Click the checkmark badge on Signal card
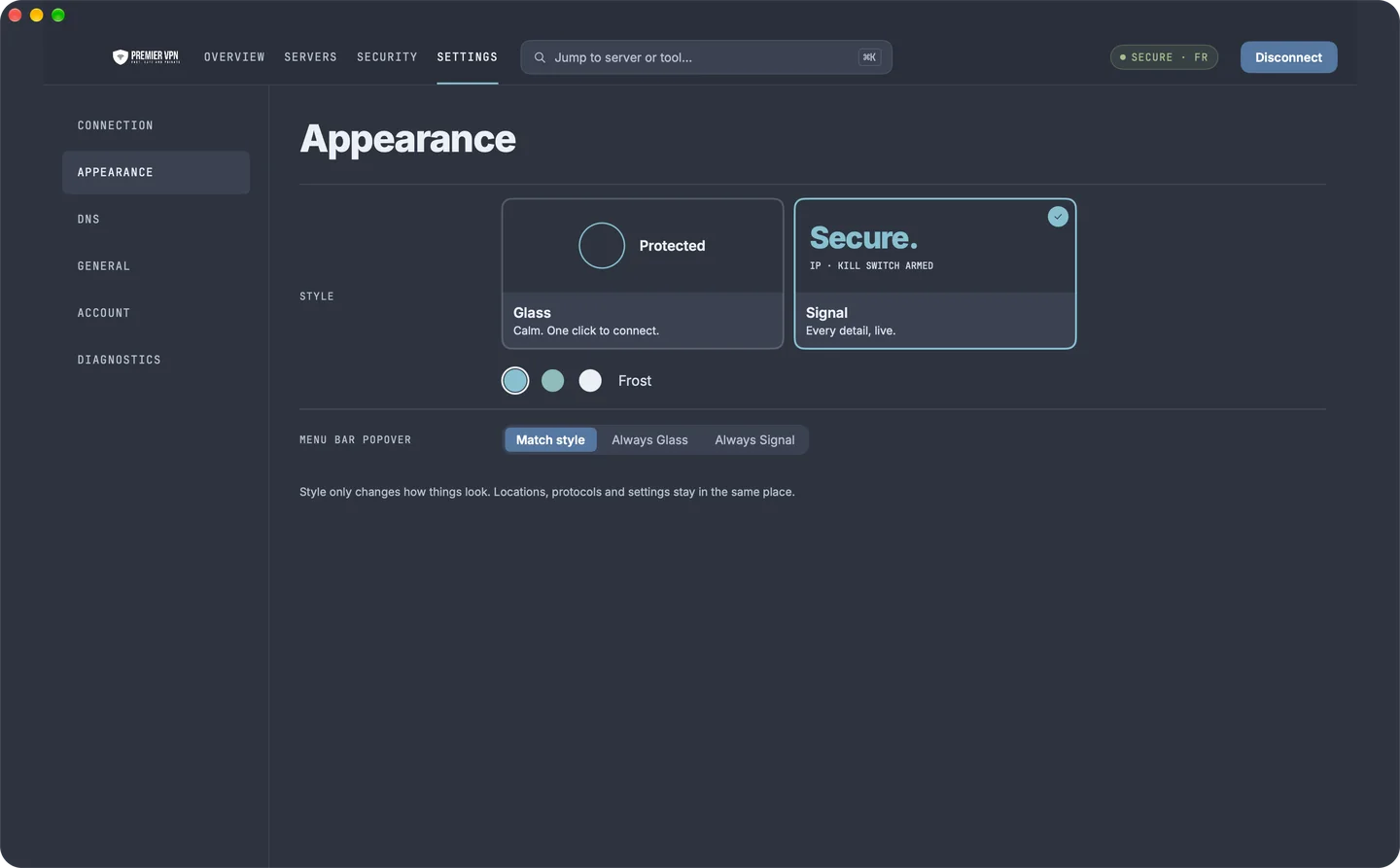This screenshot has width=1400, height=868. click(x=1058, y=217)
